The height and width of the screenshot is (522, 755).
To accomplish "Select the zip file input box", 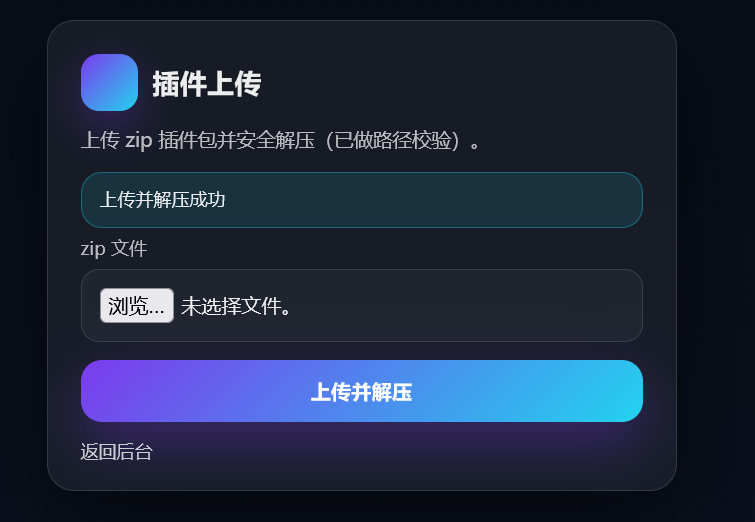I will click(362, 305).
